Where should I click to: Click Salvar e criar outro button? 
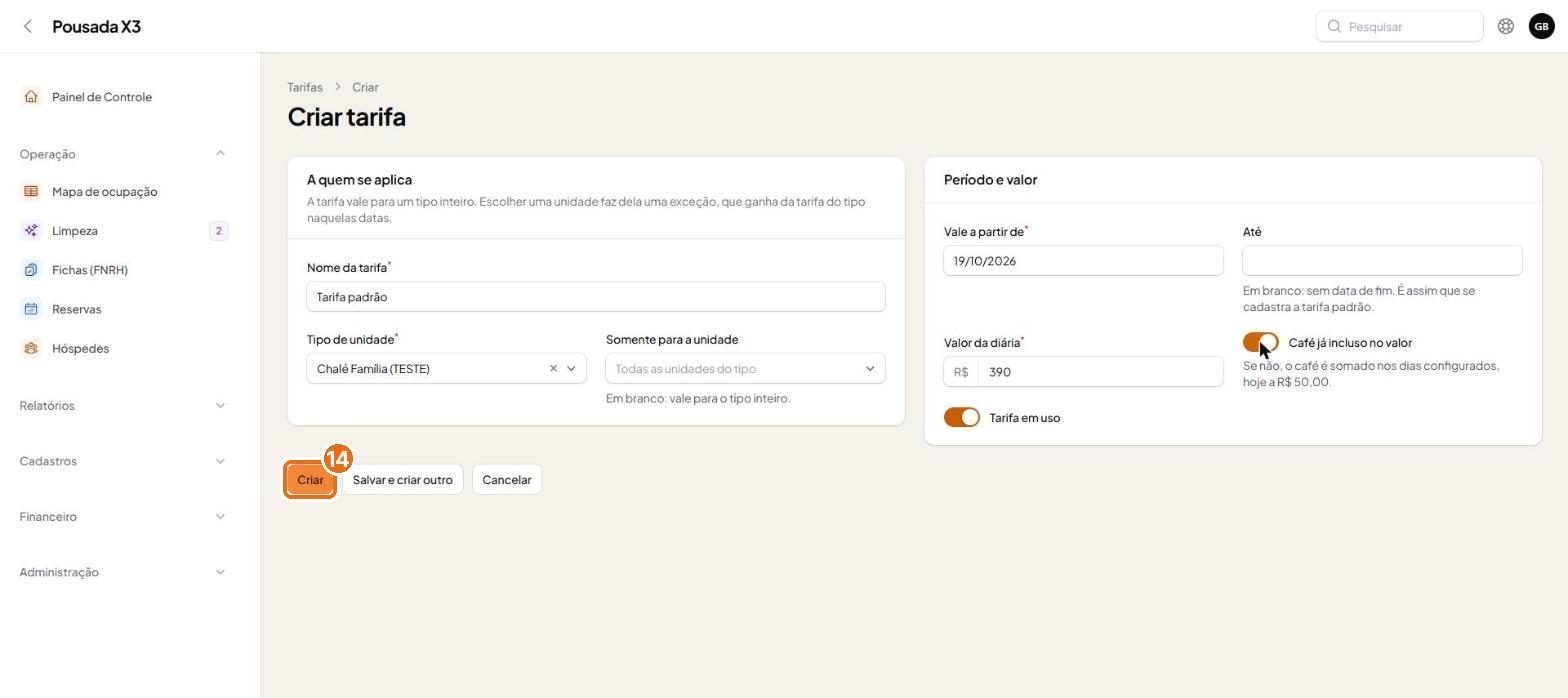pyautogui.click(x=402, y=480)
